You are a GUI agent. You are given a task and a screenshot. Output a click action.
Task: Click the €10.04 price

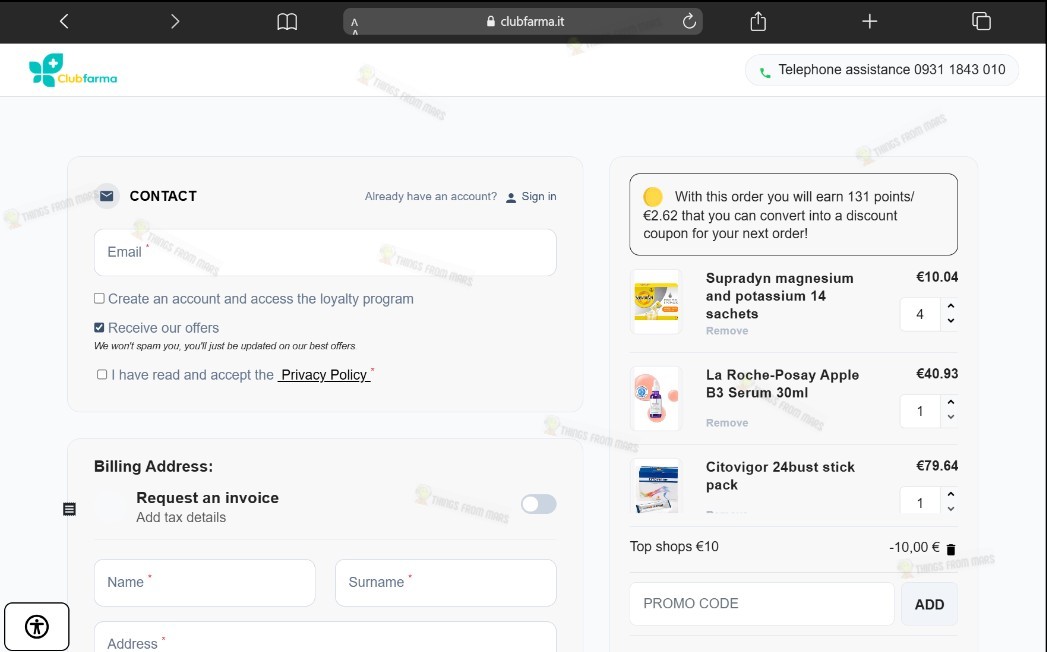click(937, 277)
